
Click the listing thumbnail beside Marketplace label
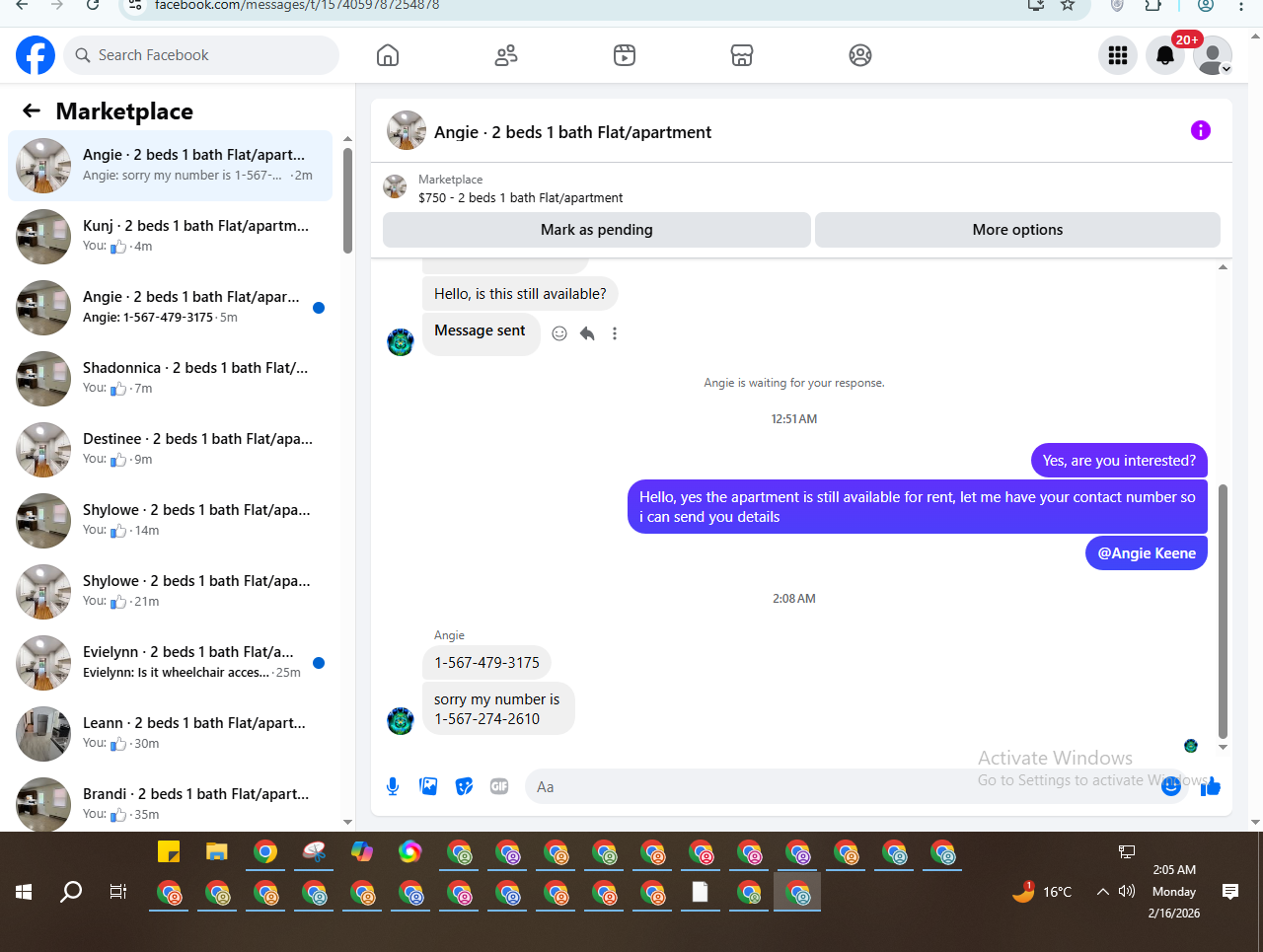395,186
